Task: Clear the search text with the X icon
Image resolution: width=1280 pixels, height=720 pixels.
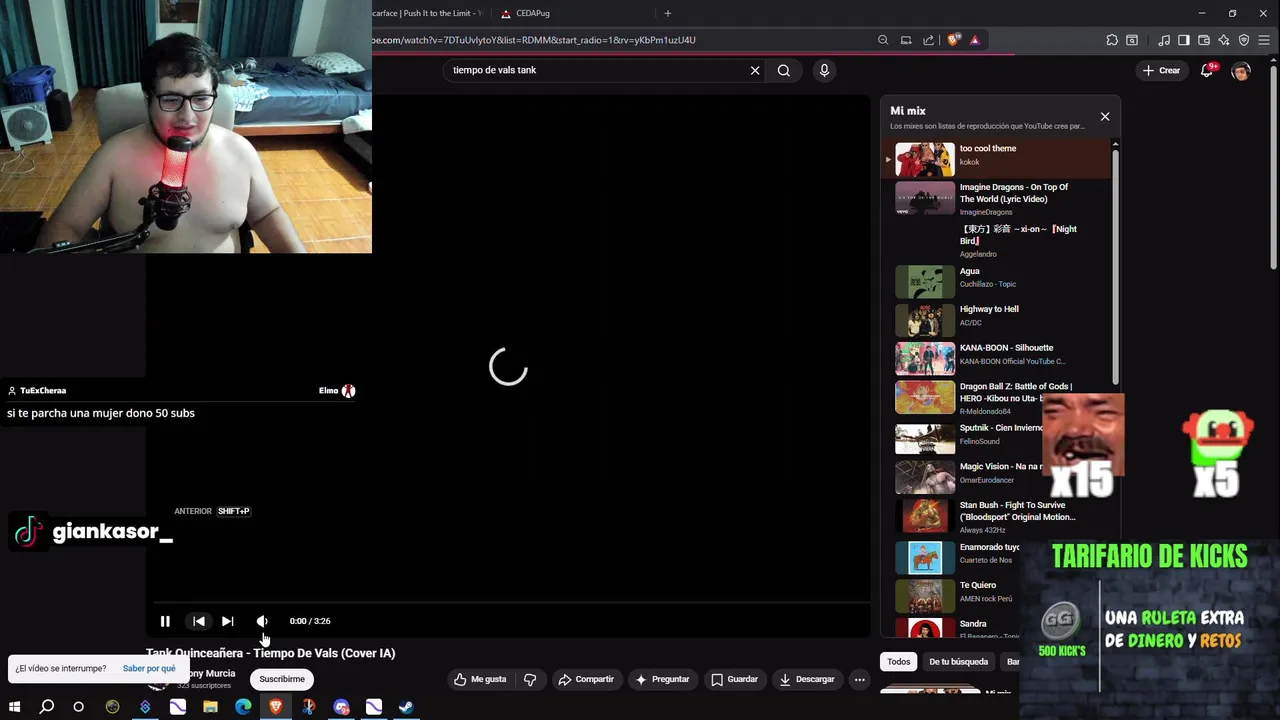Action: [x=755, y=70]
